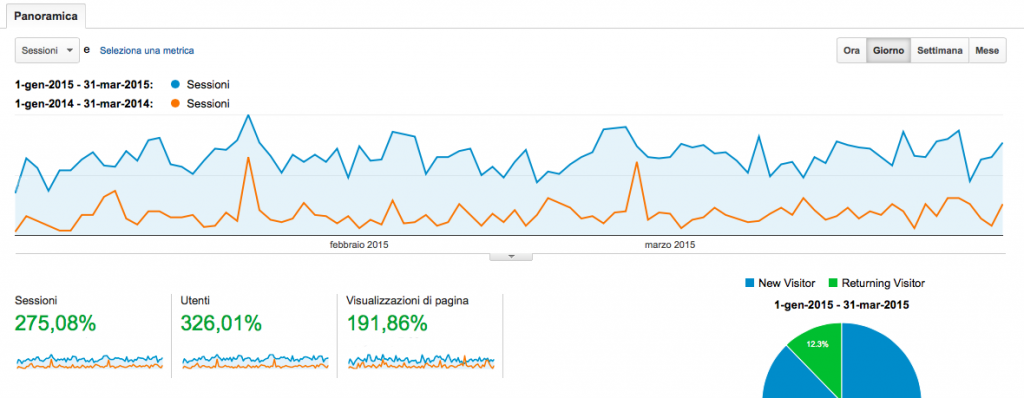
Task: Click the 1-gen-2014 - 31-mar-2014 legend label
Action: click(x=84, y=103)
